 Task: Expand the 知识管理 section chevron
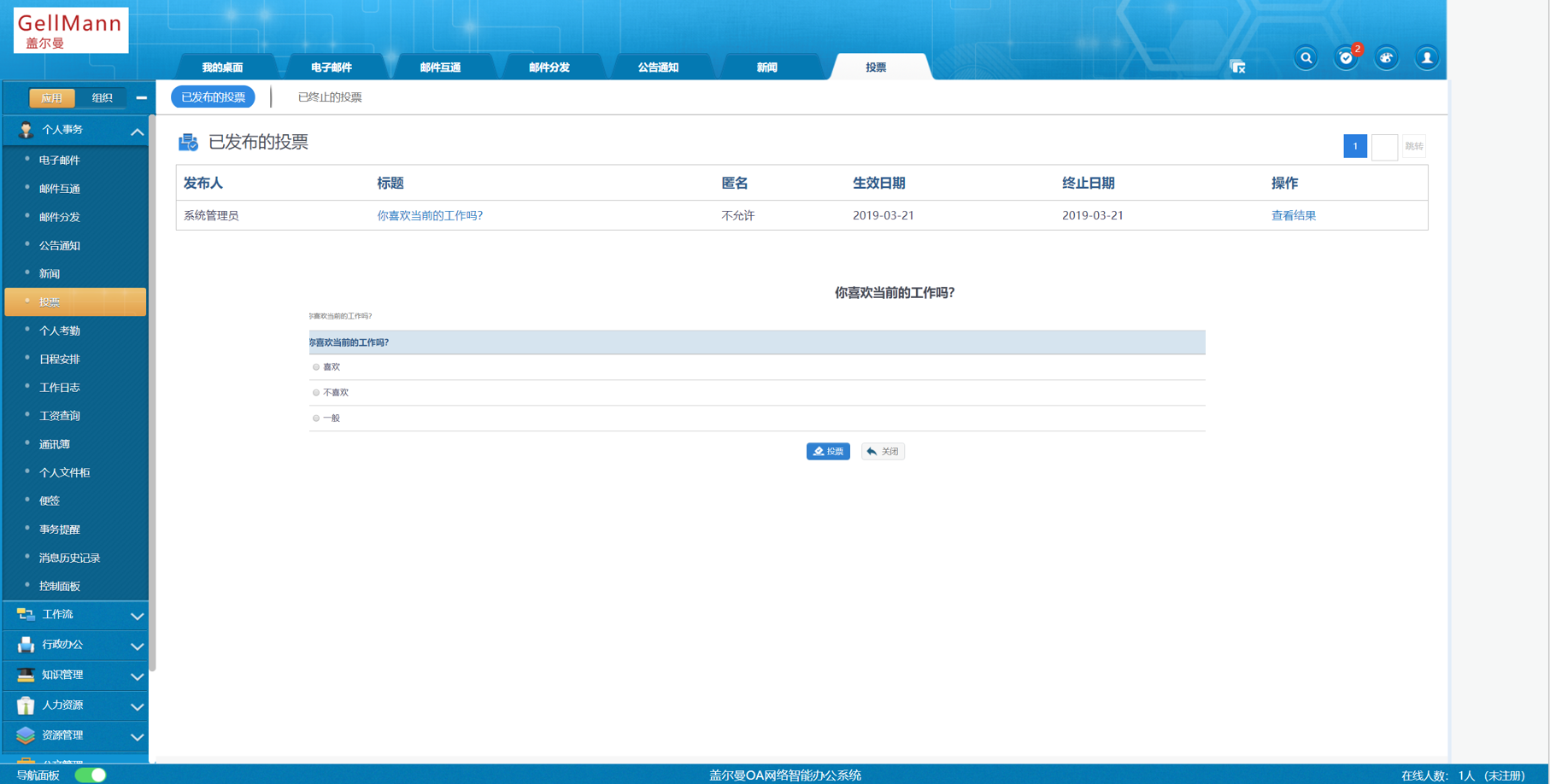point(137,676)
